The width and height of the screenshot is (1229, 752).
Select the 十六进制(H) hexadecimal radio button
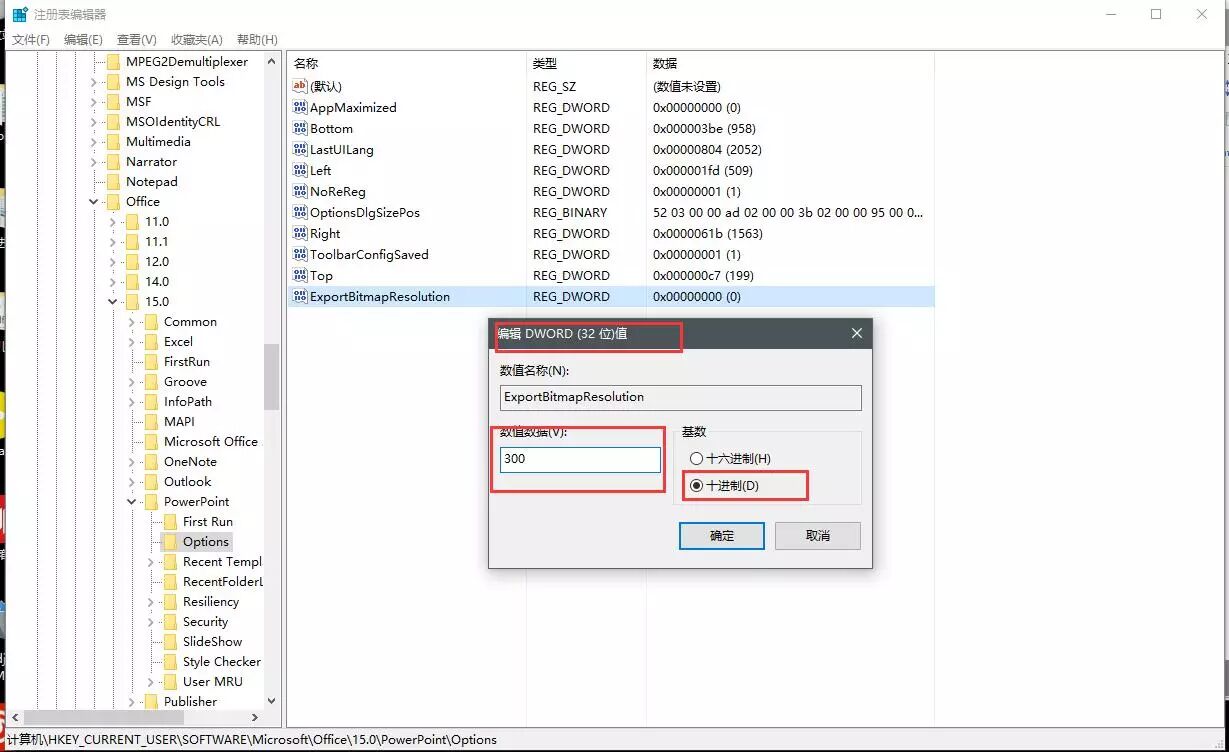click(x=697, y=458)
